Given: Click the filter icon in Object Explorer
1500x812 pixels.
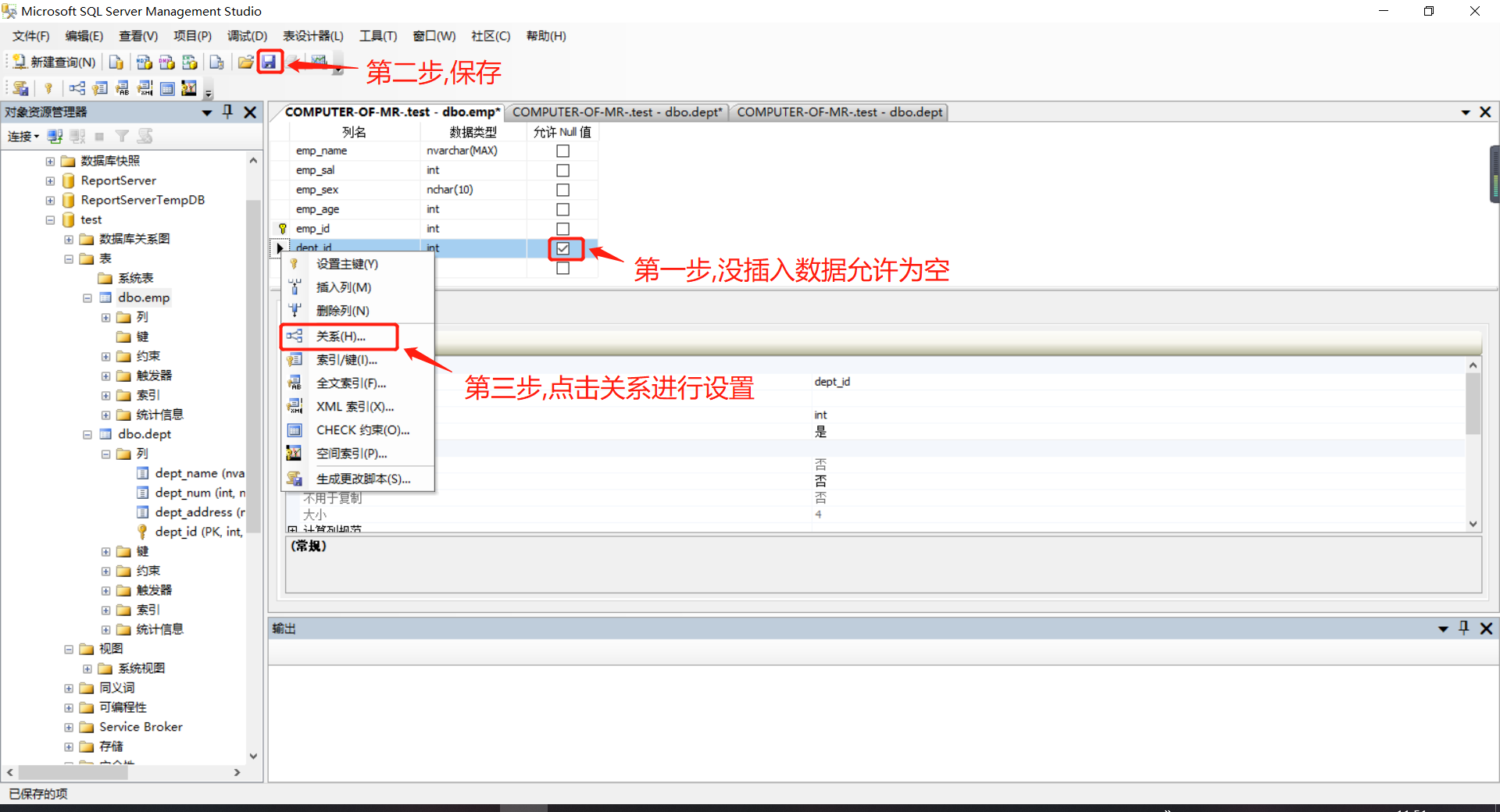Looking at the screenshot, I should (122, 136).
